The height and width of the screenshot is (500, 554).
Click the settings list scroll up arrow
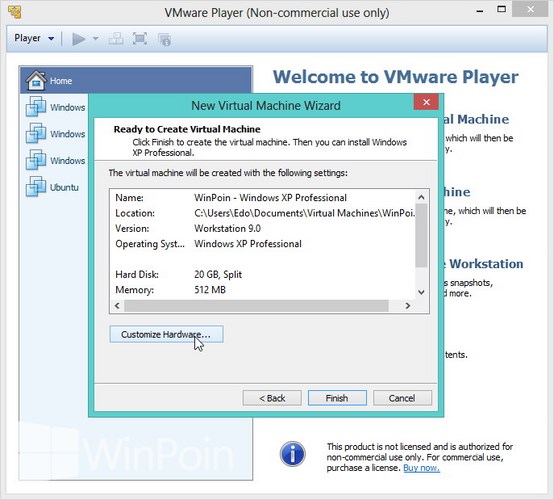[x=421, y=197]
